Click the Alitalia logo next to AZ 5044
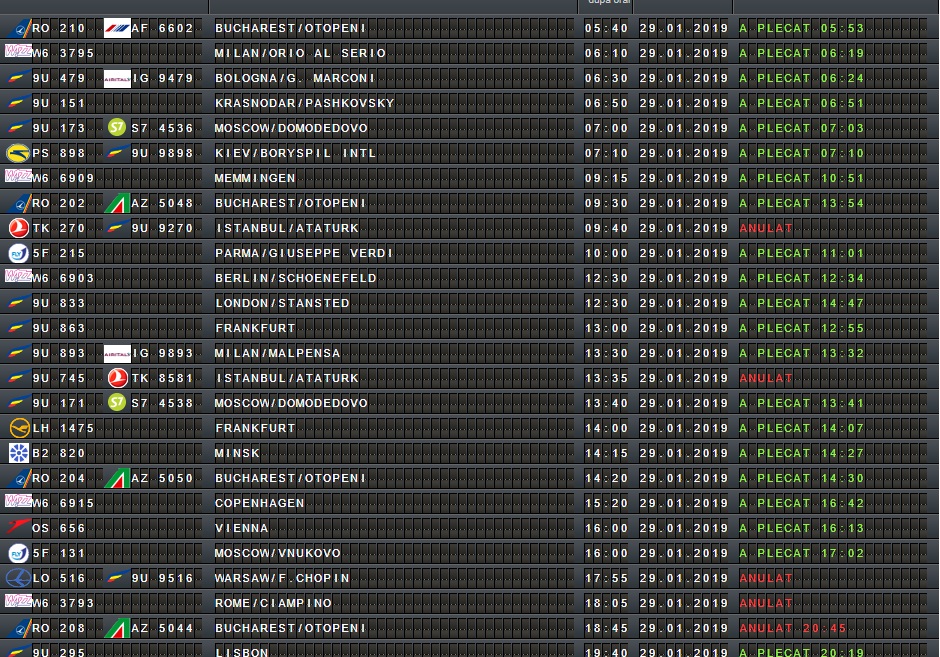The height and width of the screenshot is (657, 940). coord(117,628)
